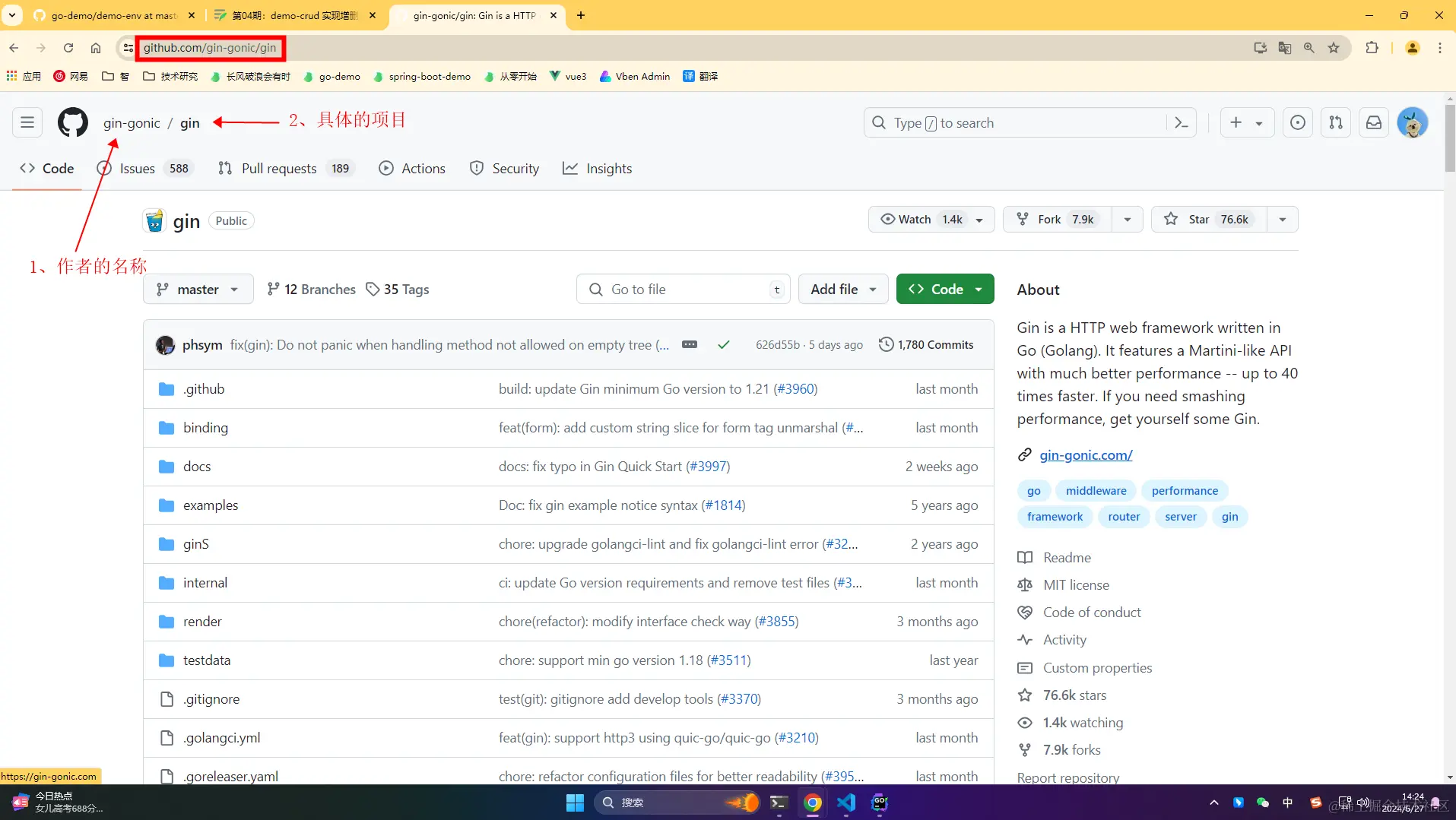Open the examples folder

pyautogui.click(x=211, y=505)
